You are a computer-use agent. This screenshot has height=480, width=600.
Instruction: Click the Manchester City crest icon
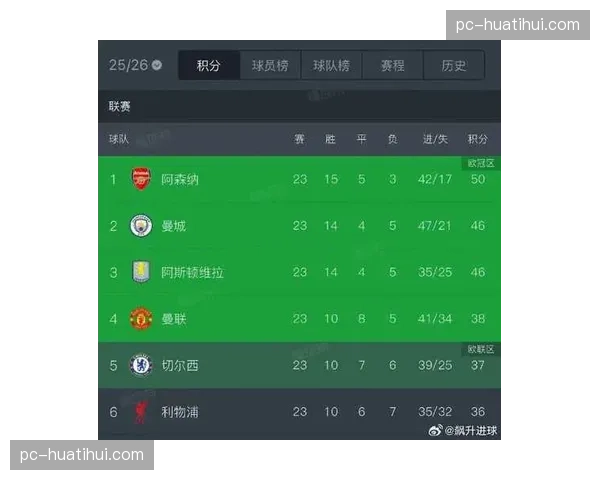pos(141,226)
